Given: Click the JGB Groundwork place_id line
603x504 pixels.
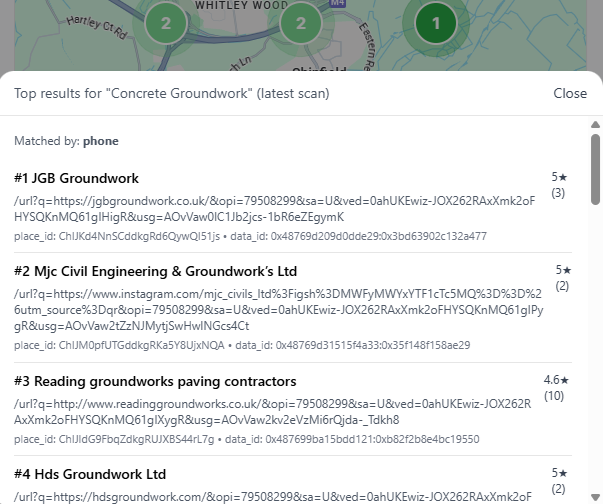Looking at the screenshot, I should pos(250,236).
